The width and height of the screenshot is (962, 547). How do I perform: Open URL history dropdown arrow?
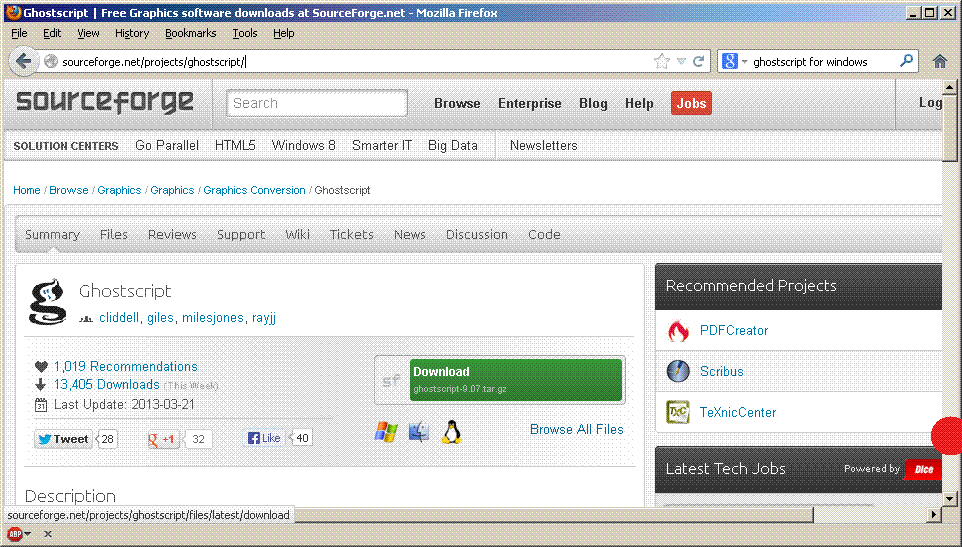click(681, 61)
